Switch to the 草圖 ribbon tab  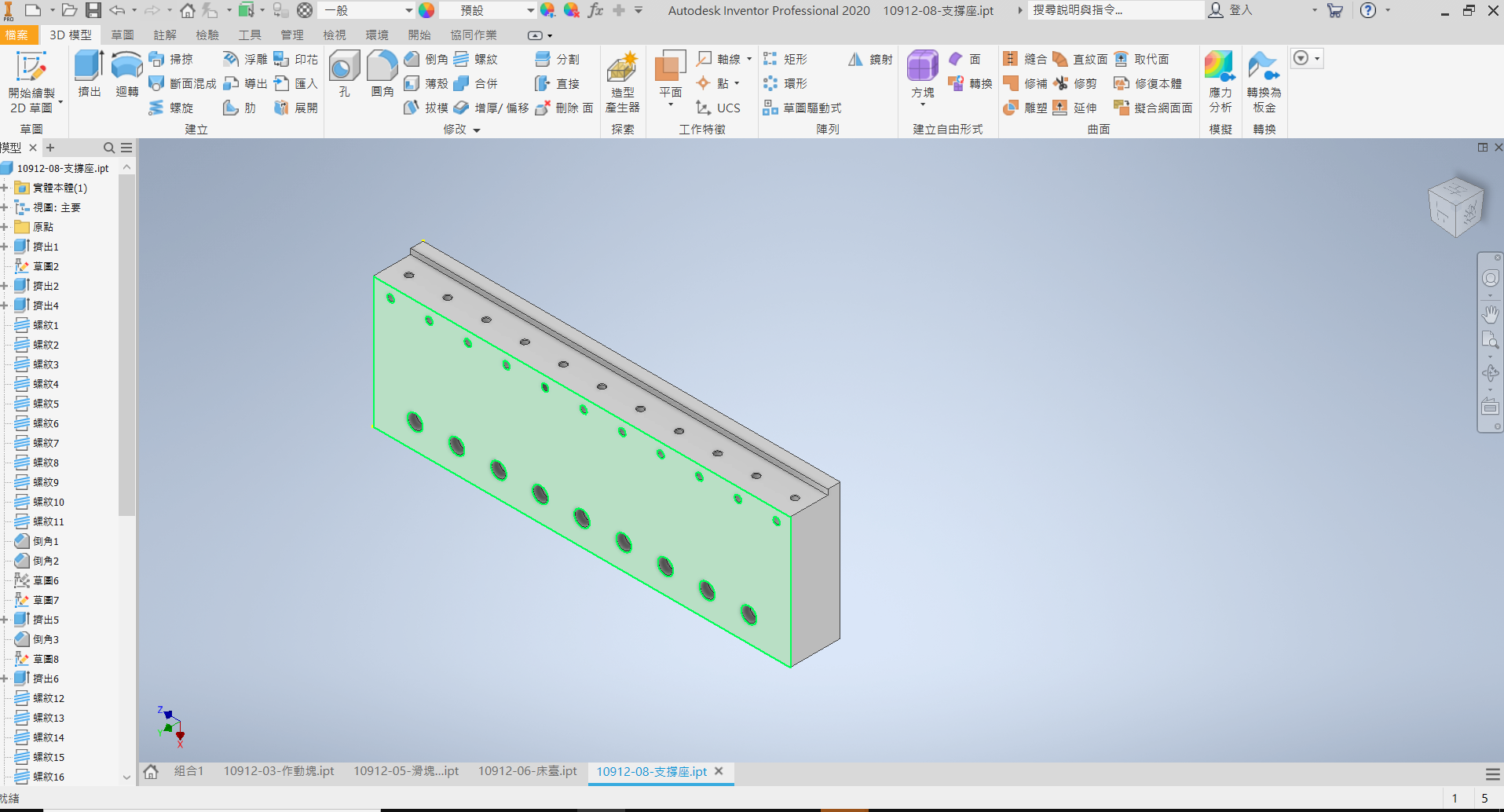[122, 35]
